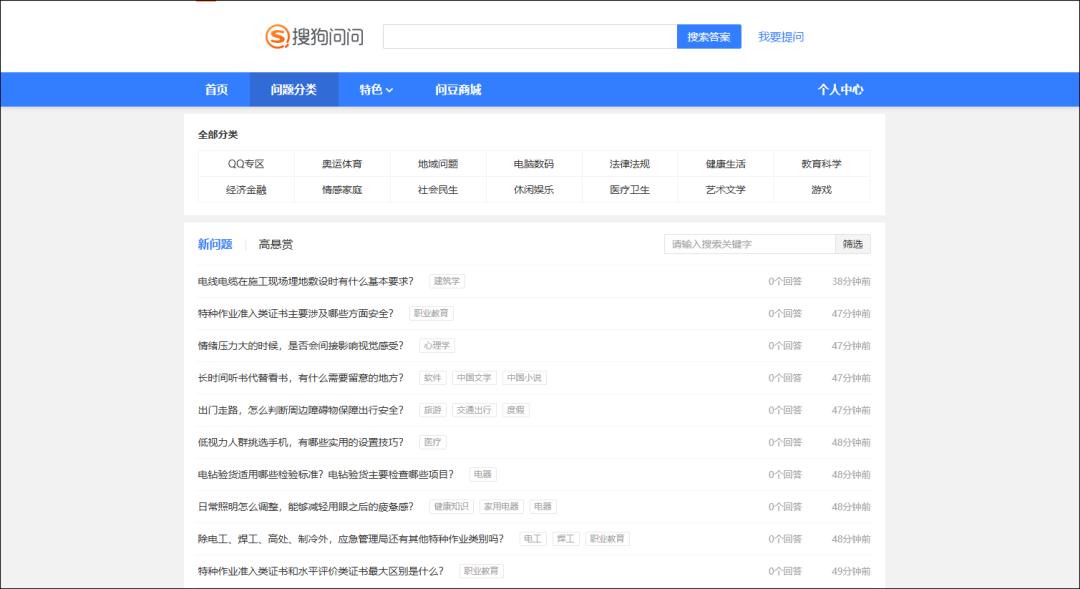
Task: Click the 电工 tag
Action: coord(532,539)
